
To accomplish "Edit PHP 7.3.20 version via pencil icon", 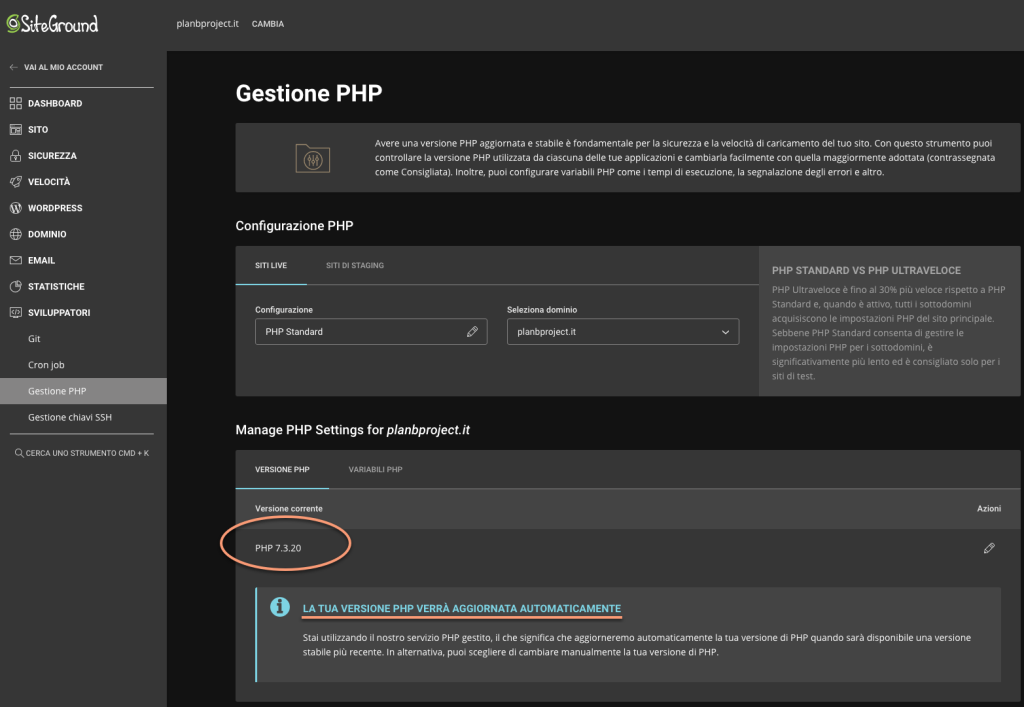I will coord(989,548).
